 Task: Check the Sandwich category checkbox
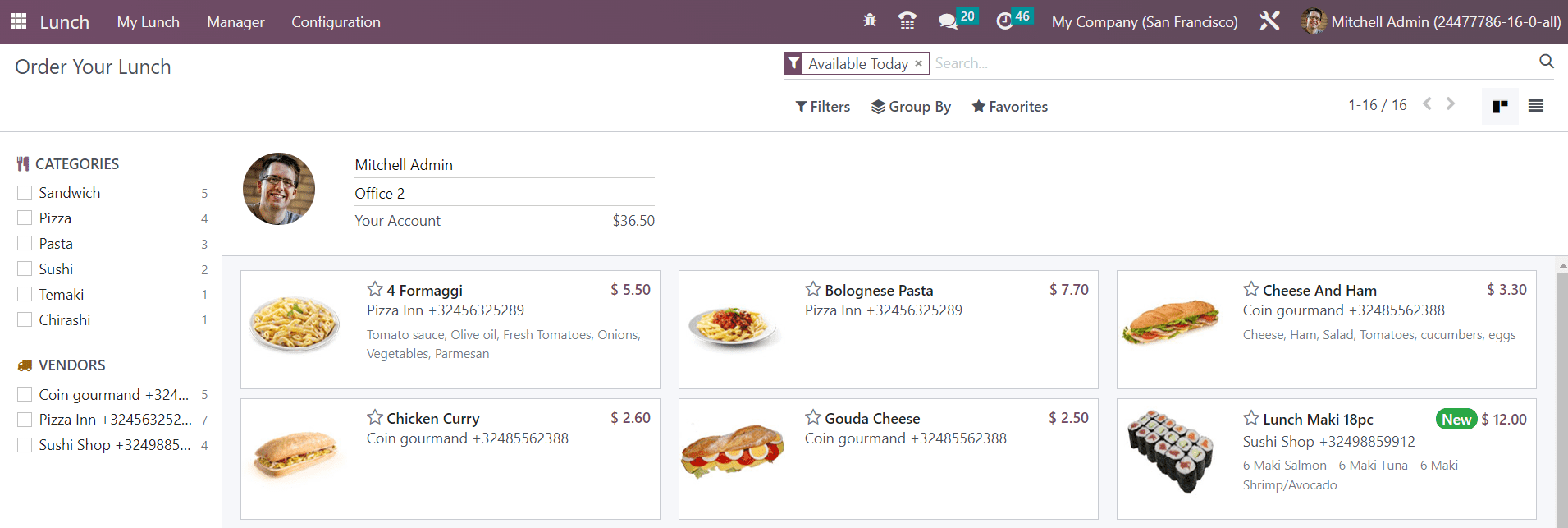click(25, 192)
